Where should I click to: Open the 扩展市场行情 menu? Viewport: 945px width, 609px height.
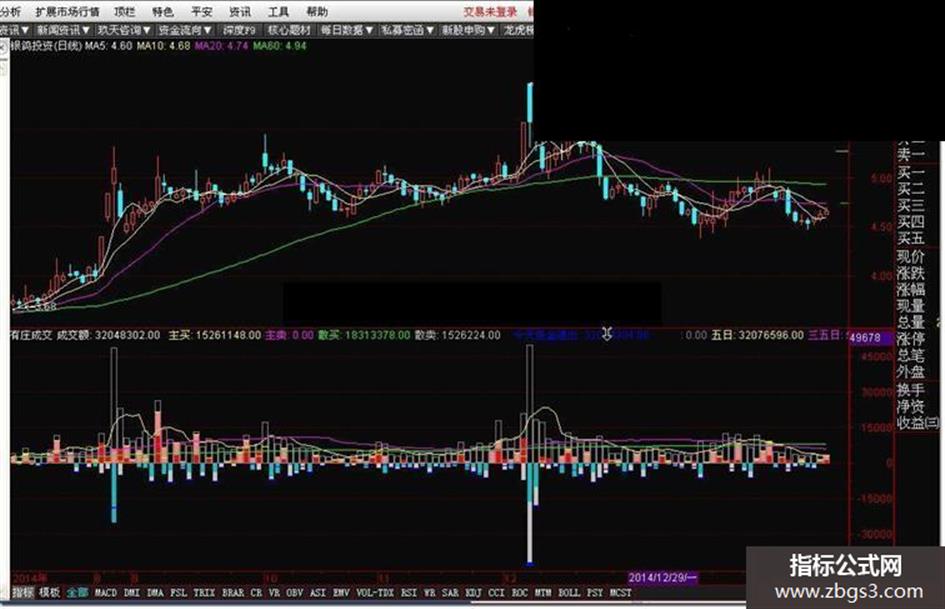coord(67,11)
